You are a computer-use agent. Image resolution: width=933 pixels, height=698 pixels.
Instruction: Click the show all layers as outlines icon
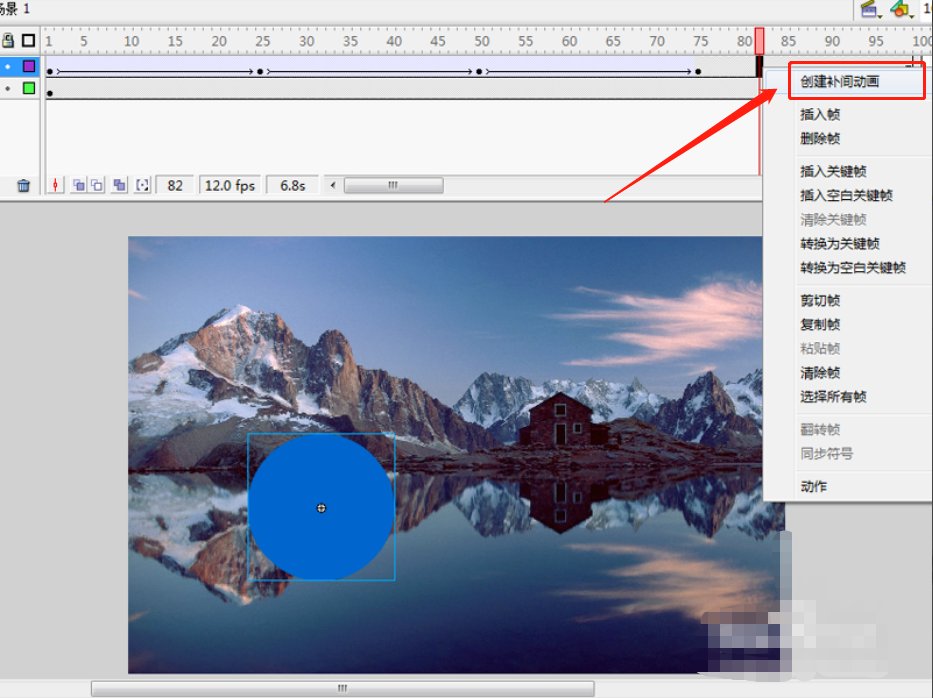(x=29, y=41)
